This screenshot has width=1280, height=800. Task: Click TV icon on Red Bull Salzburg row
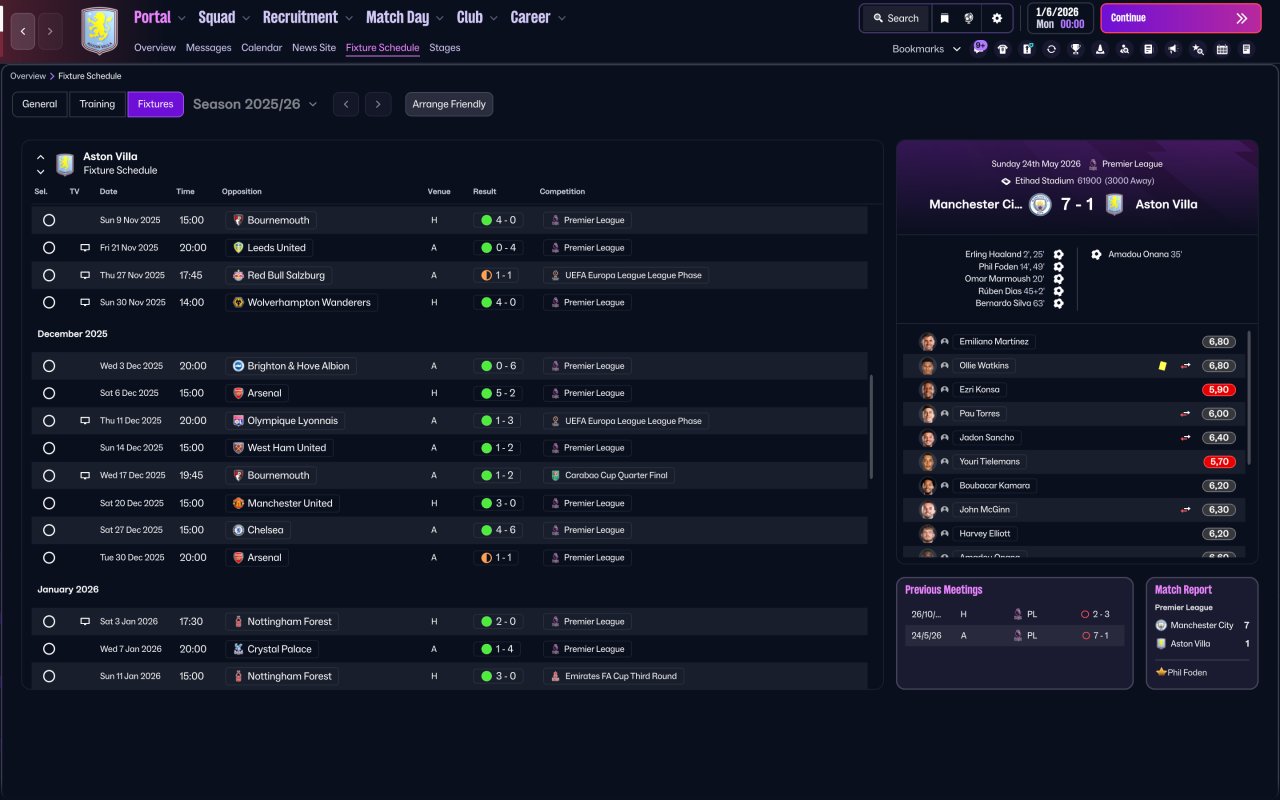tap(85, 275)
